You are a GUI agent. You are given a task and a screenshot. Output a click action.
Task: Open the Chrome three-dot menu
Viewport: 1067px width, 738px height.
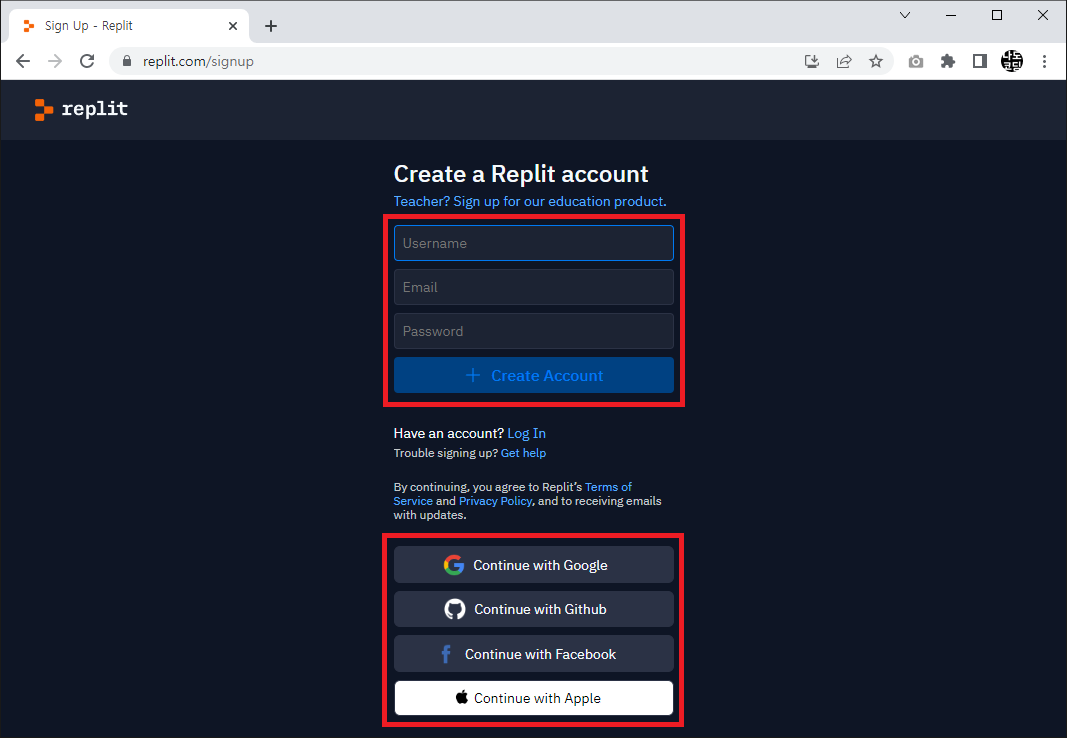coord(1045,61)
